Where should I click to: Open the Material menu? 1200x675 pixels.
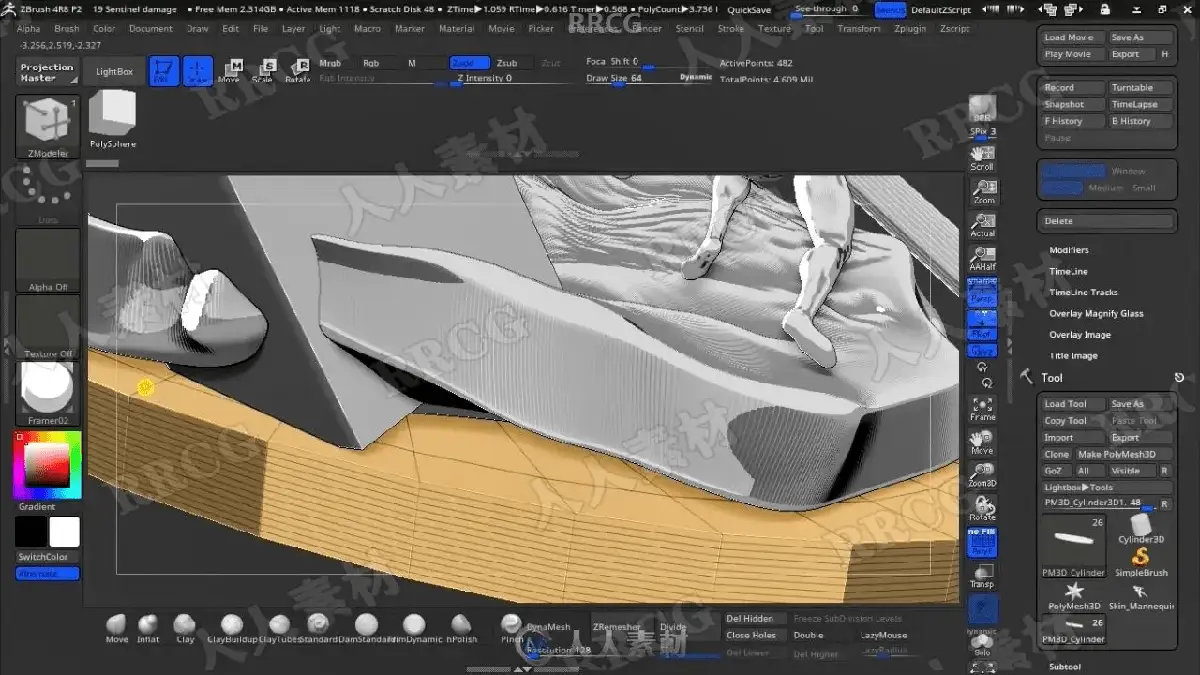(x=456, y=29)
